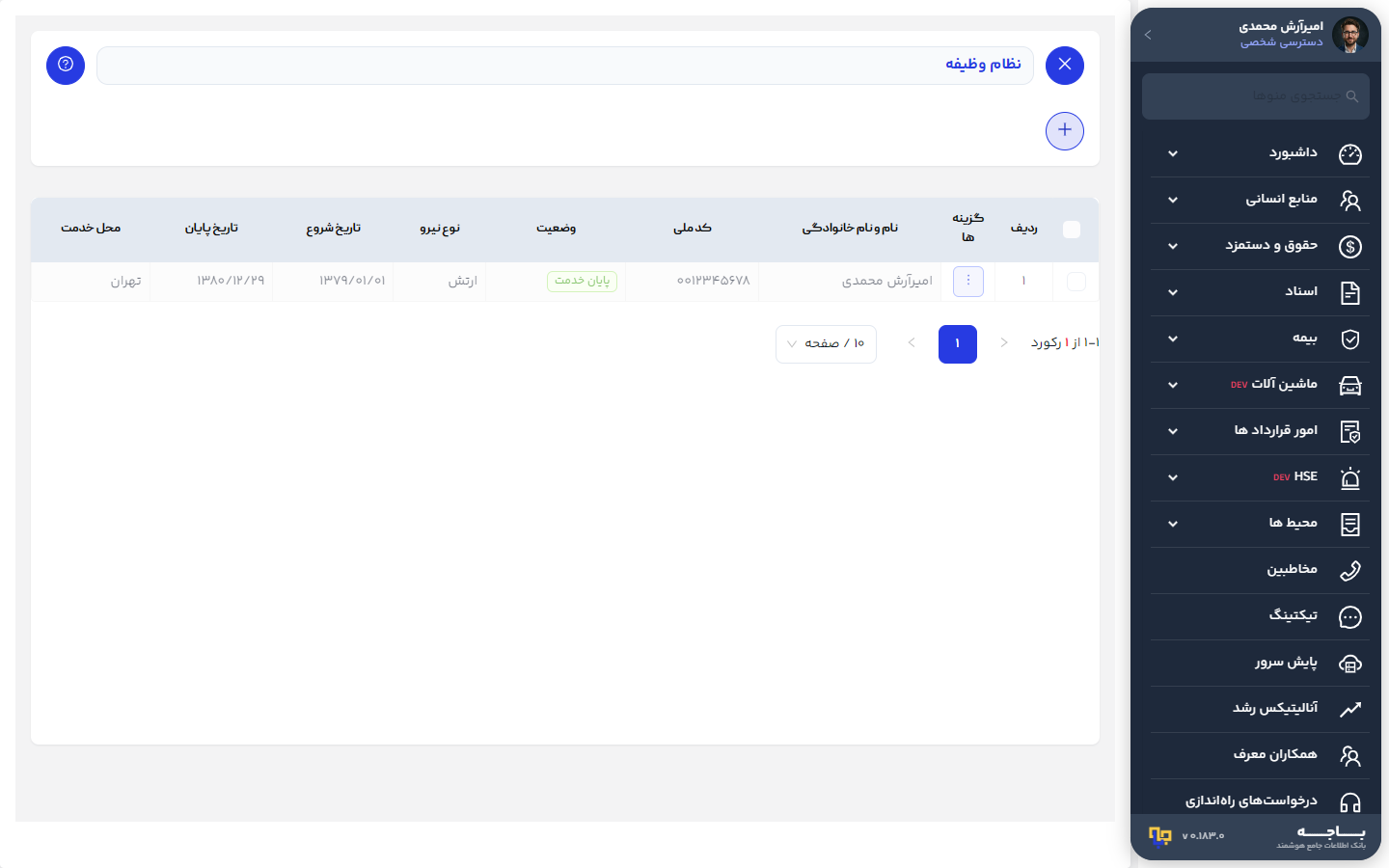Open the HSE menu item label
Image resolution: width=1389 pixels, height=868 pixels.
tap(1305, 476)
